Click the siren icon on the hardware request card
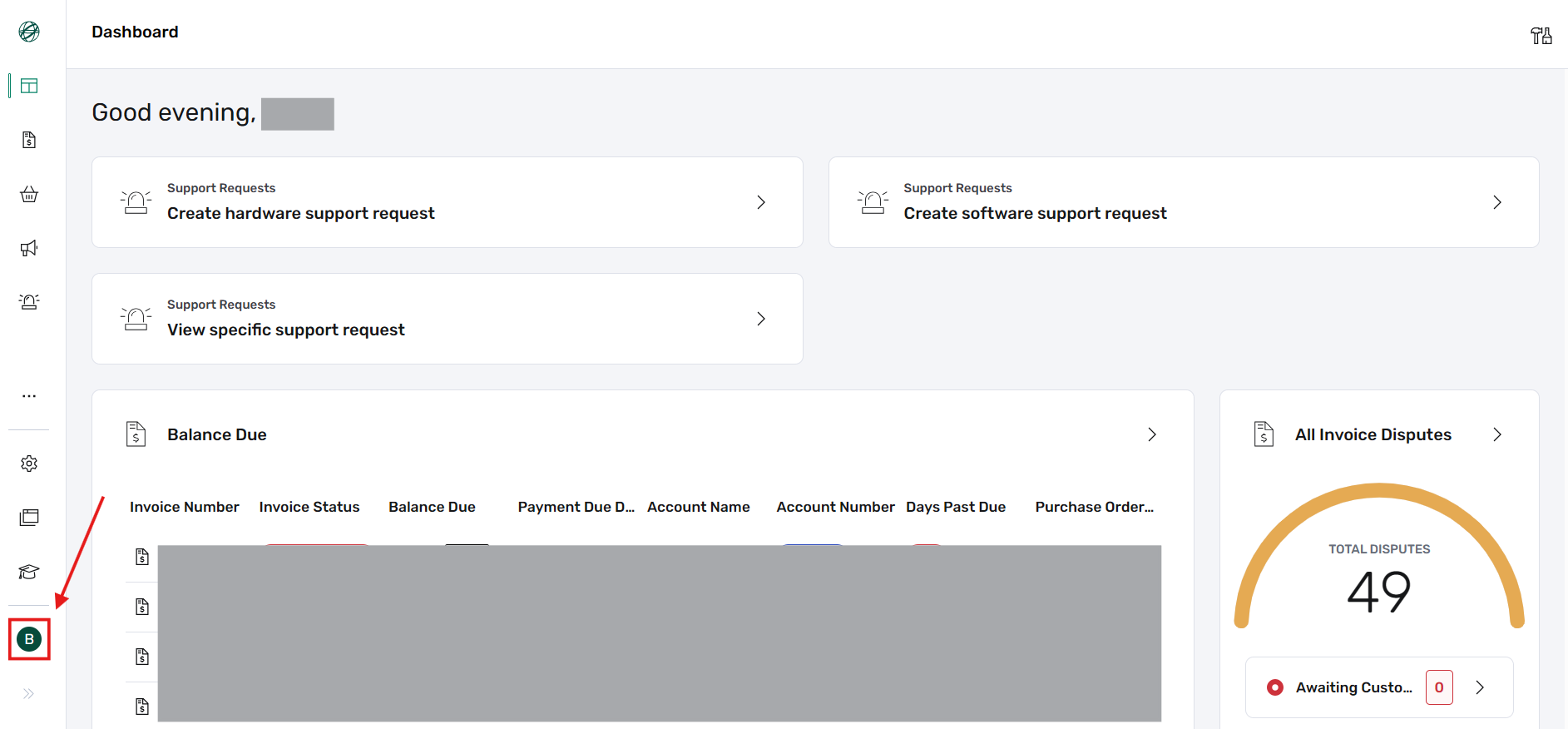Viewport: 1568px width, 729px height. pos(136,202)
